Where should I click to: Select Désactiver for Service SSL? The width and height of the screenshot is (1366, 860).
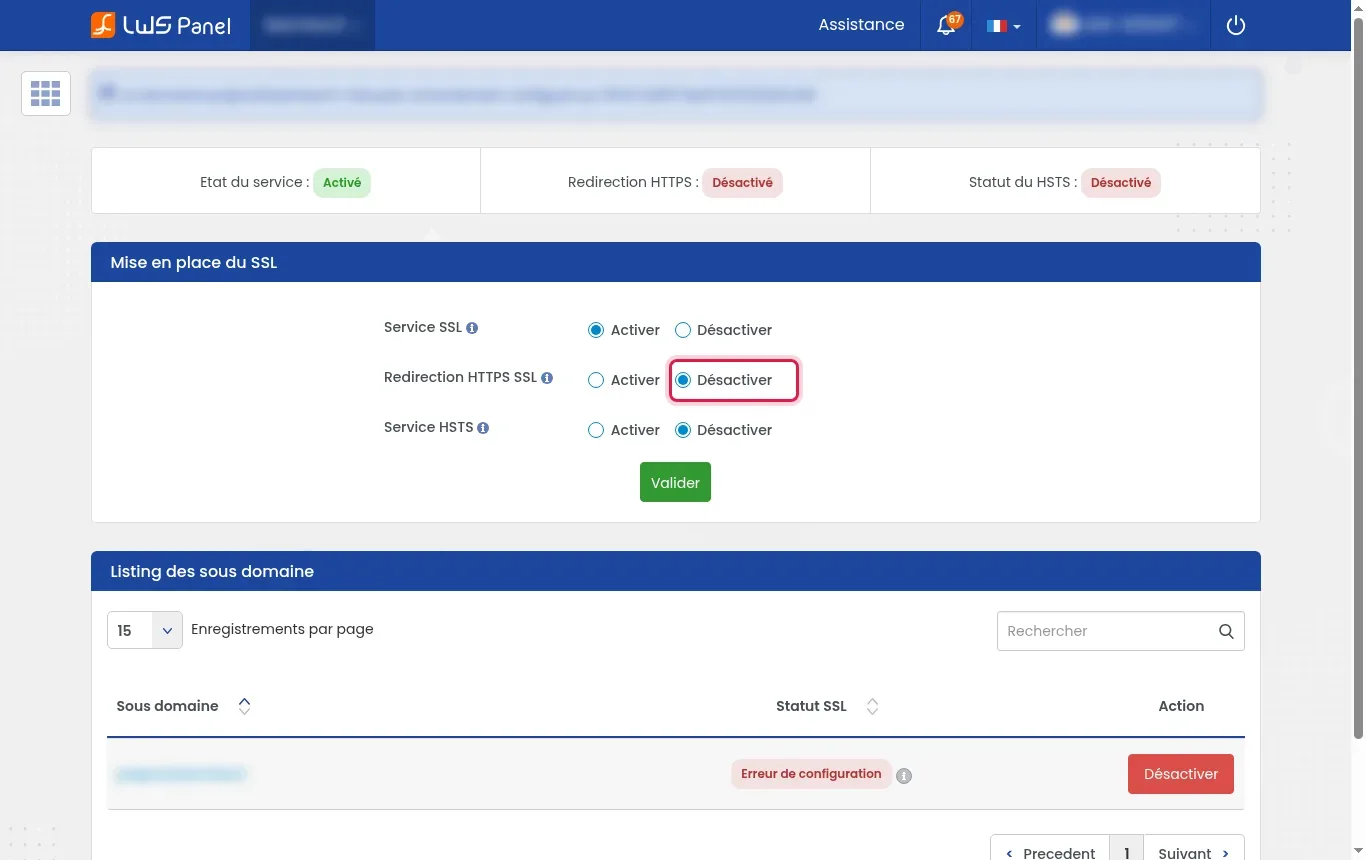point(683,330)
